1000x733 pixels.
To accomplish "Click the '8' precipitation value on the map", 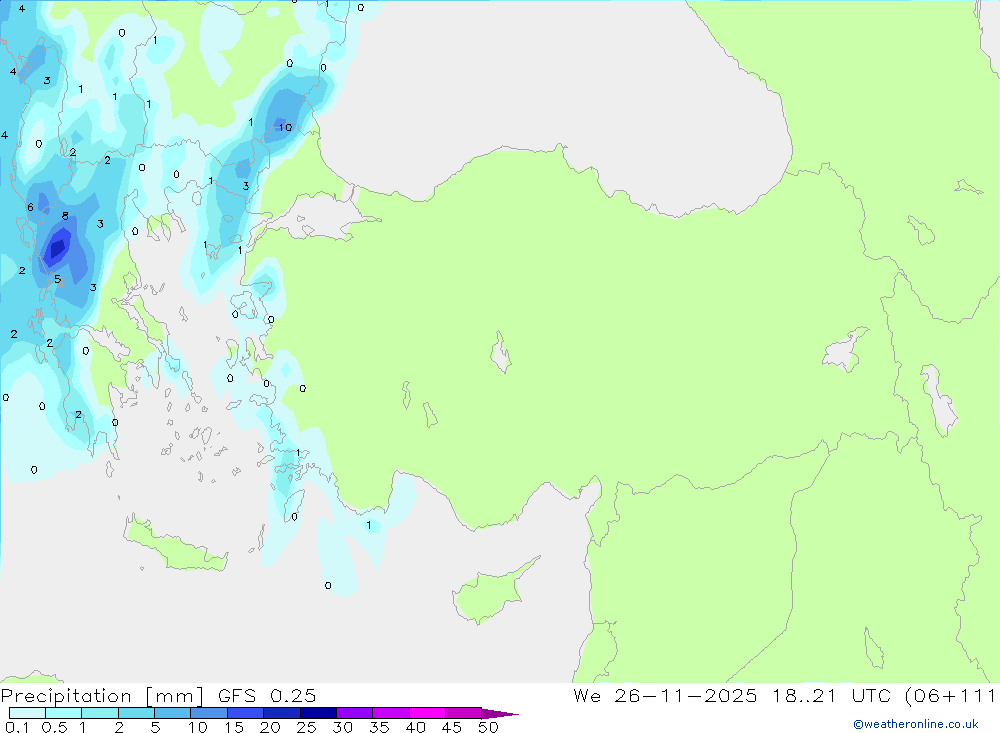I will pos(65,216).
